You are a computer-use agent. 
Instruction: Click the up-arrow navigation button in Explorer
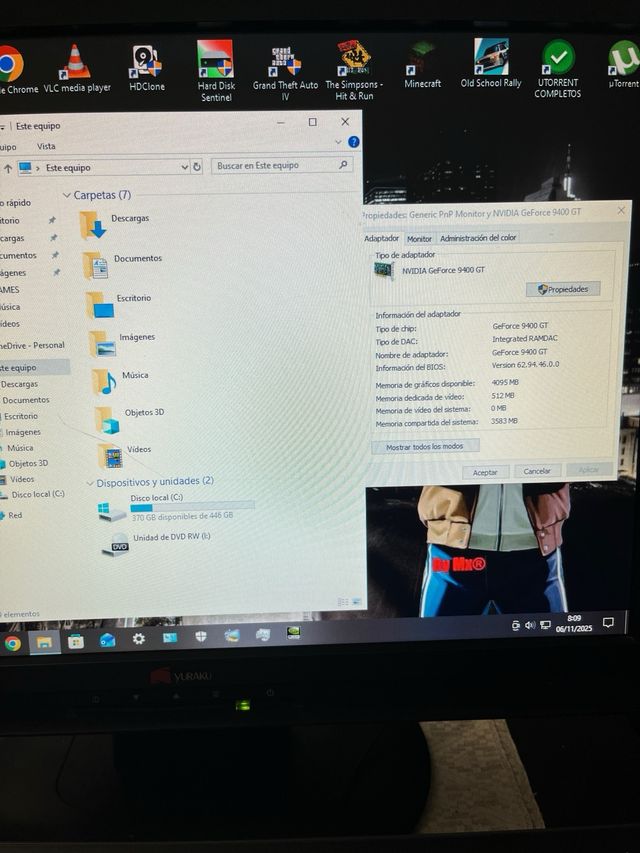pos(8,169)
